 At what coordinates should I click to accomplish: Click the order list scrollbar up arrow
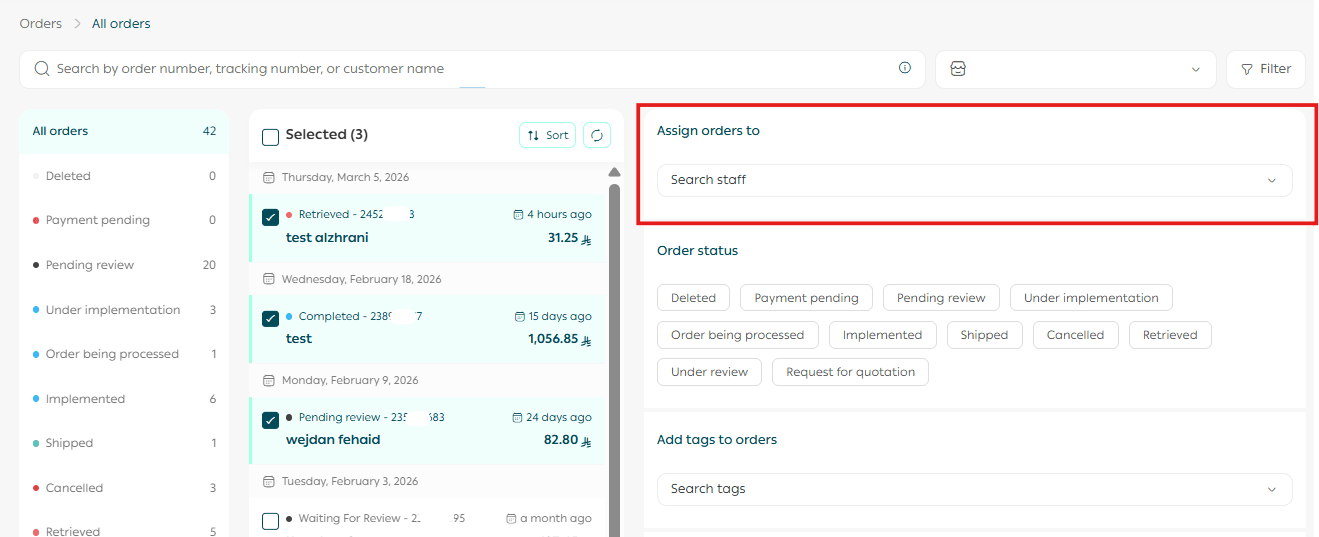tap(614, 173)
